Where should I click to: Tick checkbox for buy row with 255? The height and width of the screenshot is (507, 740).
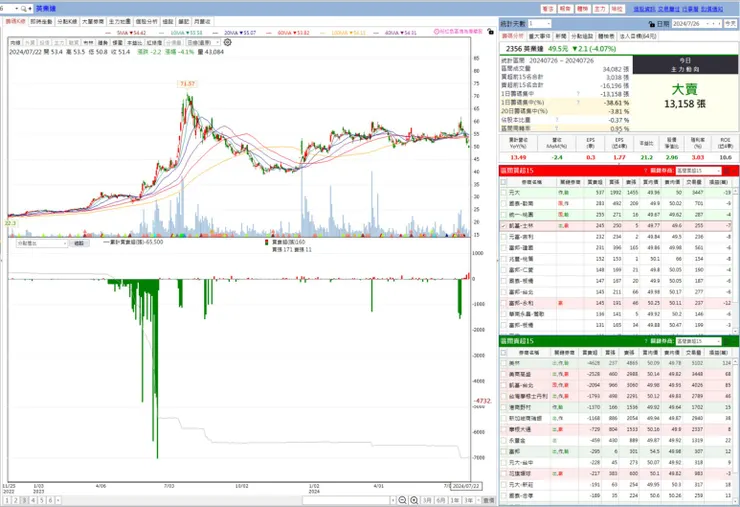point(504,215)
